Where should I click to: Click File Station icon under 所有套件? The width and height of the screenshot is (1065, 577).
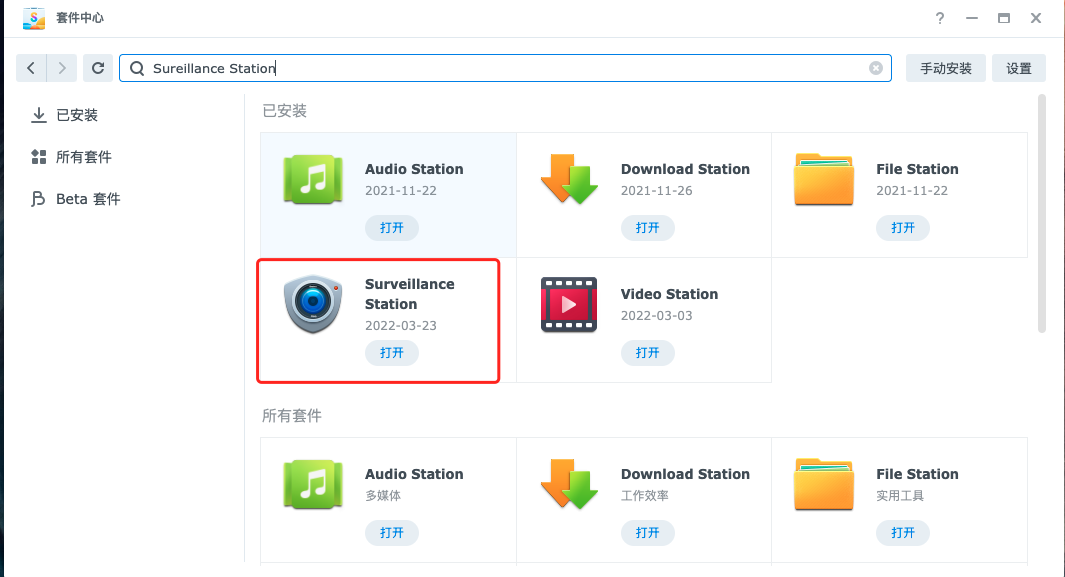click(x=824, y=484)
